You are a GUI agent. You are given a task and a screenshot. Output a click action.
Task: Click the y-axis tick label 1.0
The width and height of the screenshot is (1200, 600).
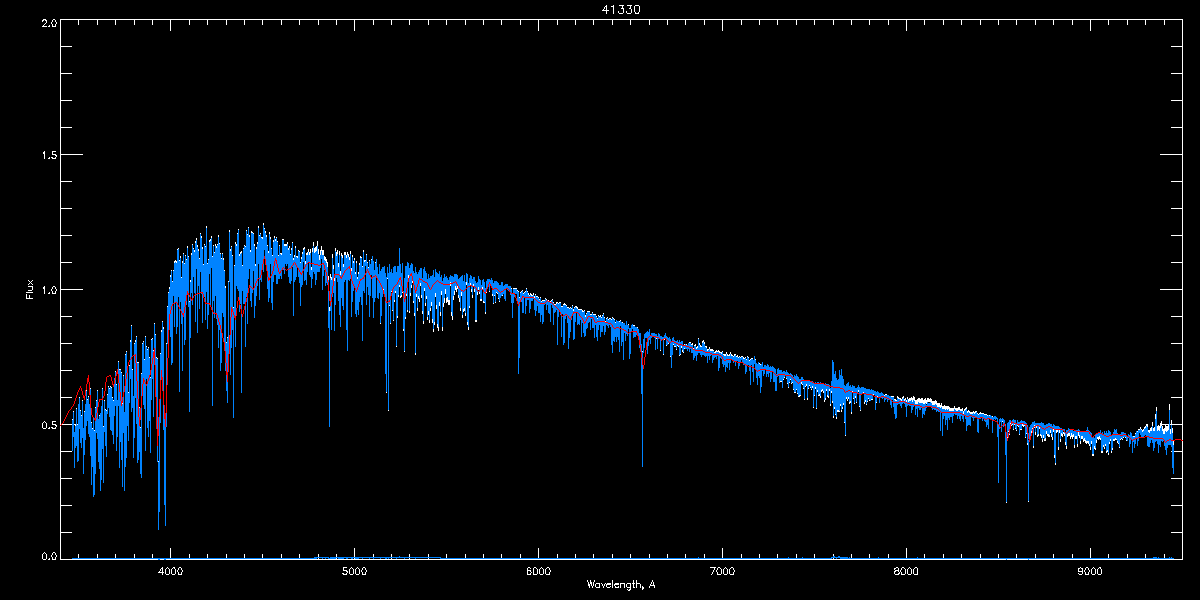pyautogui.click(x=49, y=290)
